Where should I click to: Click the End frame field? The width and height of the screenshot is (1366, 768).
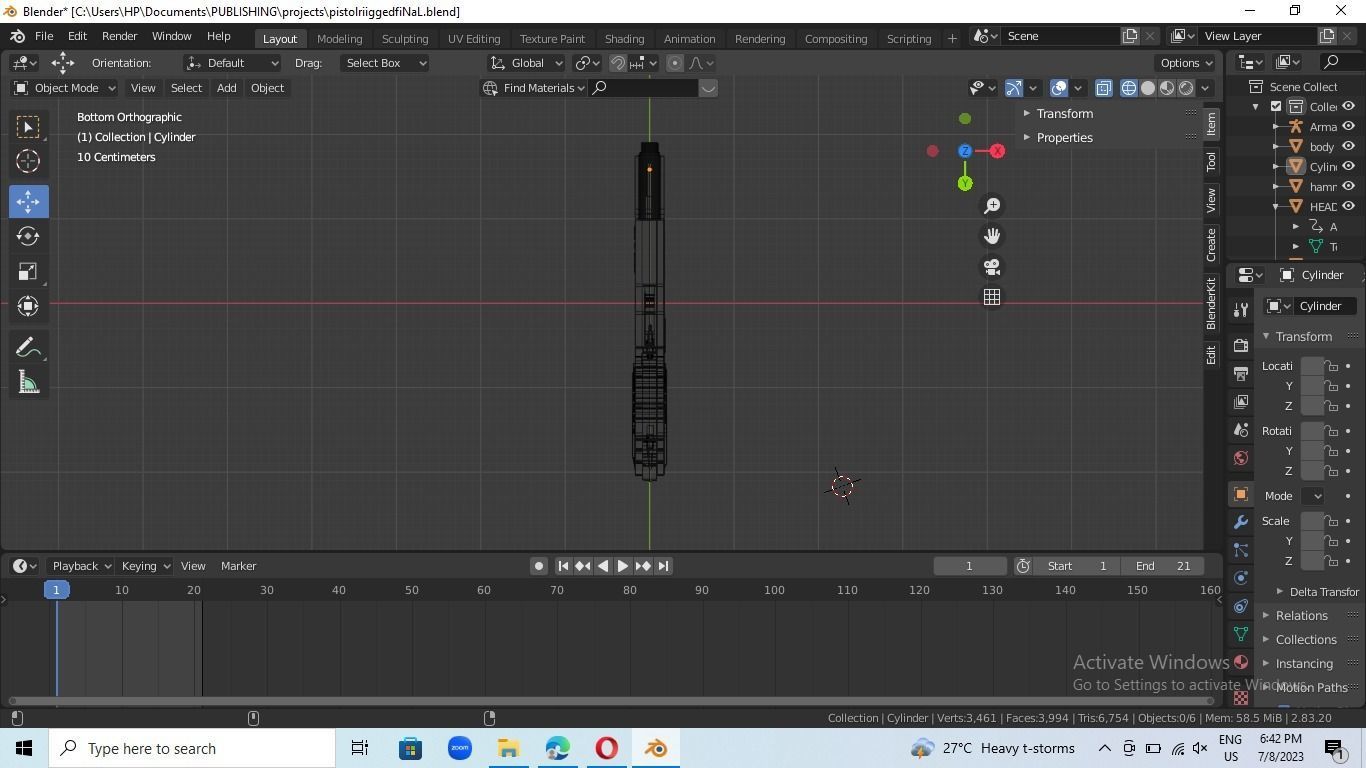(1163, 566)
